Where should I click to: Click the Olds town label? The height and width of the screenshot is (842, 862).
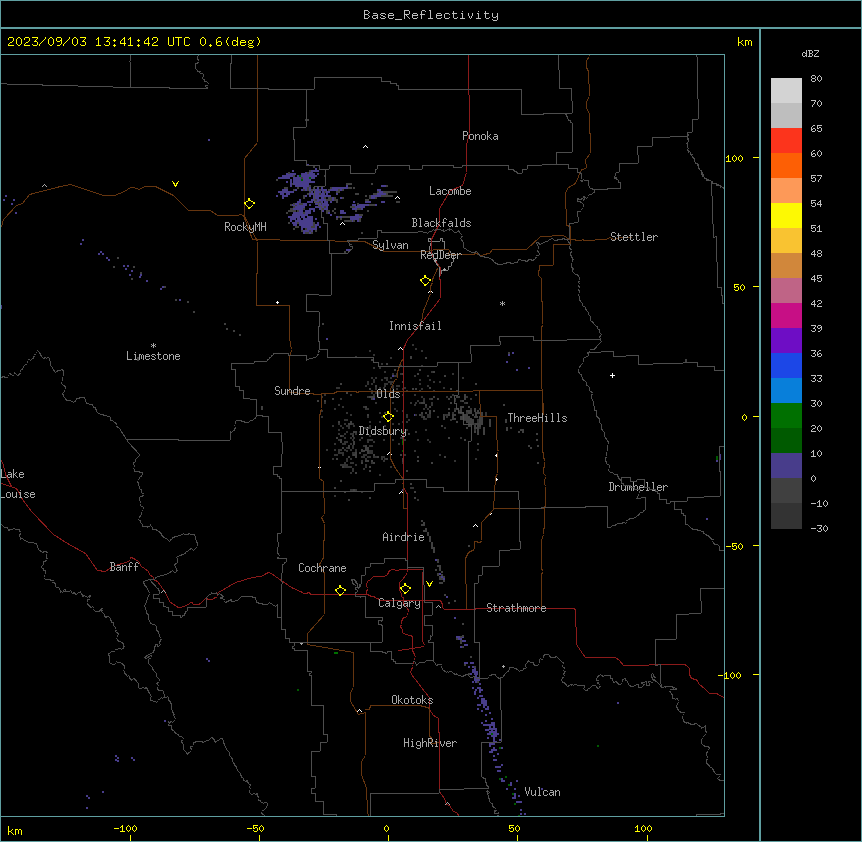(388, 394)
